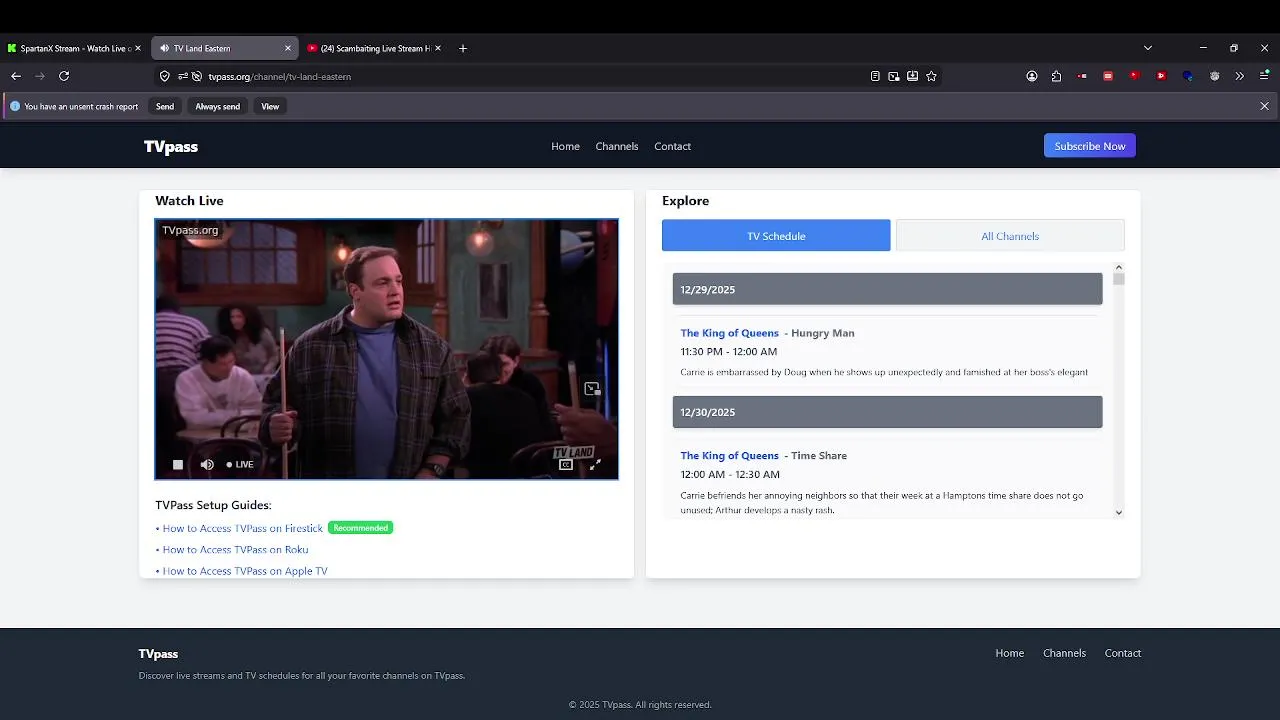1280x720 pixels.
Task: Click the dark blue extension icon
Action: point(1188,76)
